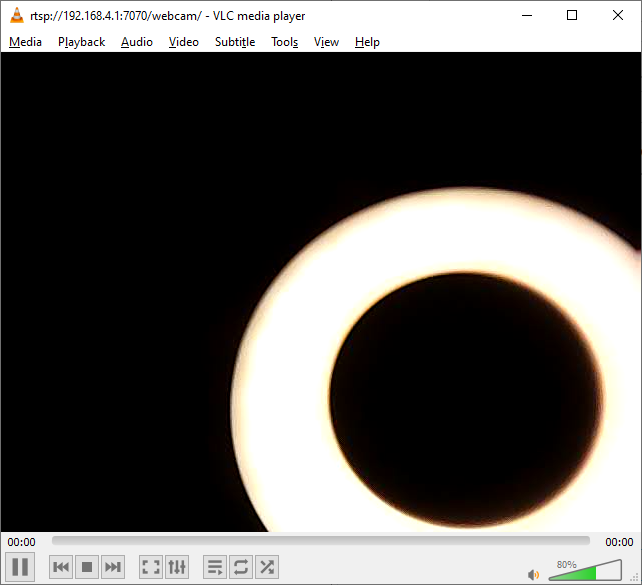Adjust the volume slider at 80%
Screen dimensions: 642x585
pyautogui.click(x=585, y=570)
